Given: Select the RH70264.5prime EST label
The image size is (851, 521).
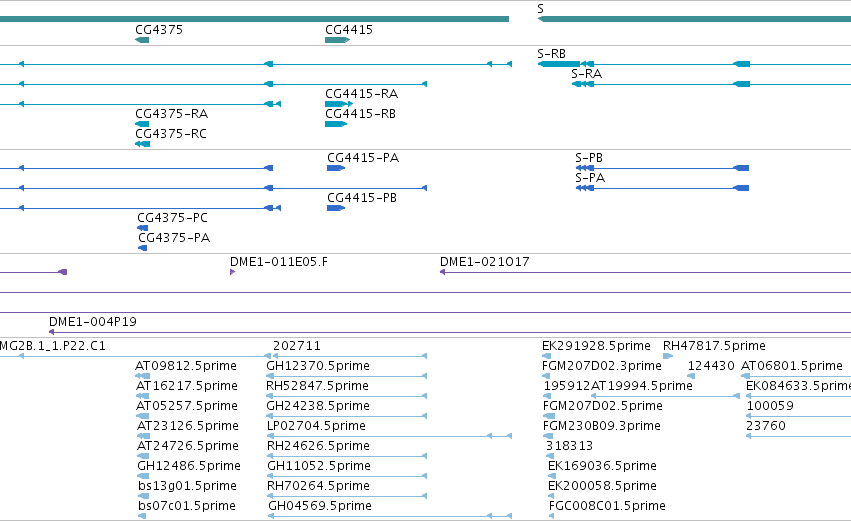Looking at the screenshot, I should [319, 487].
